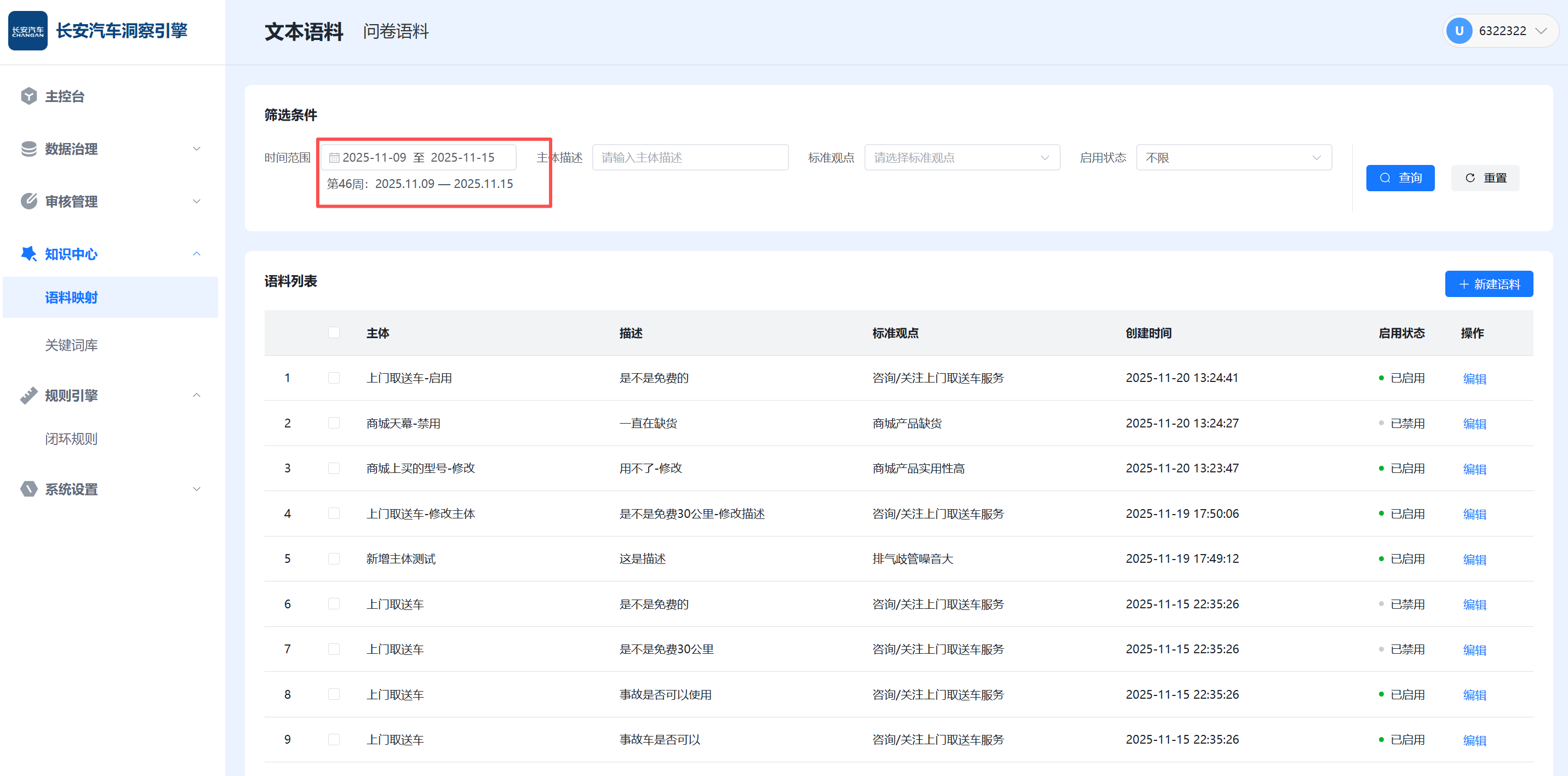The height and width of the screenshot is (776, 1568).
Task: Check the row 5 新增主体测试 checkbox
Action: coord(334,558)
